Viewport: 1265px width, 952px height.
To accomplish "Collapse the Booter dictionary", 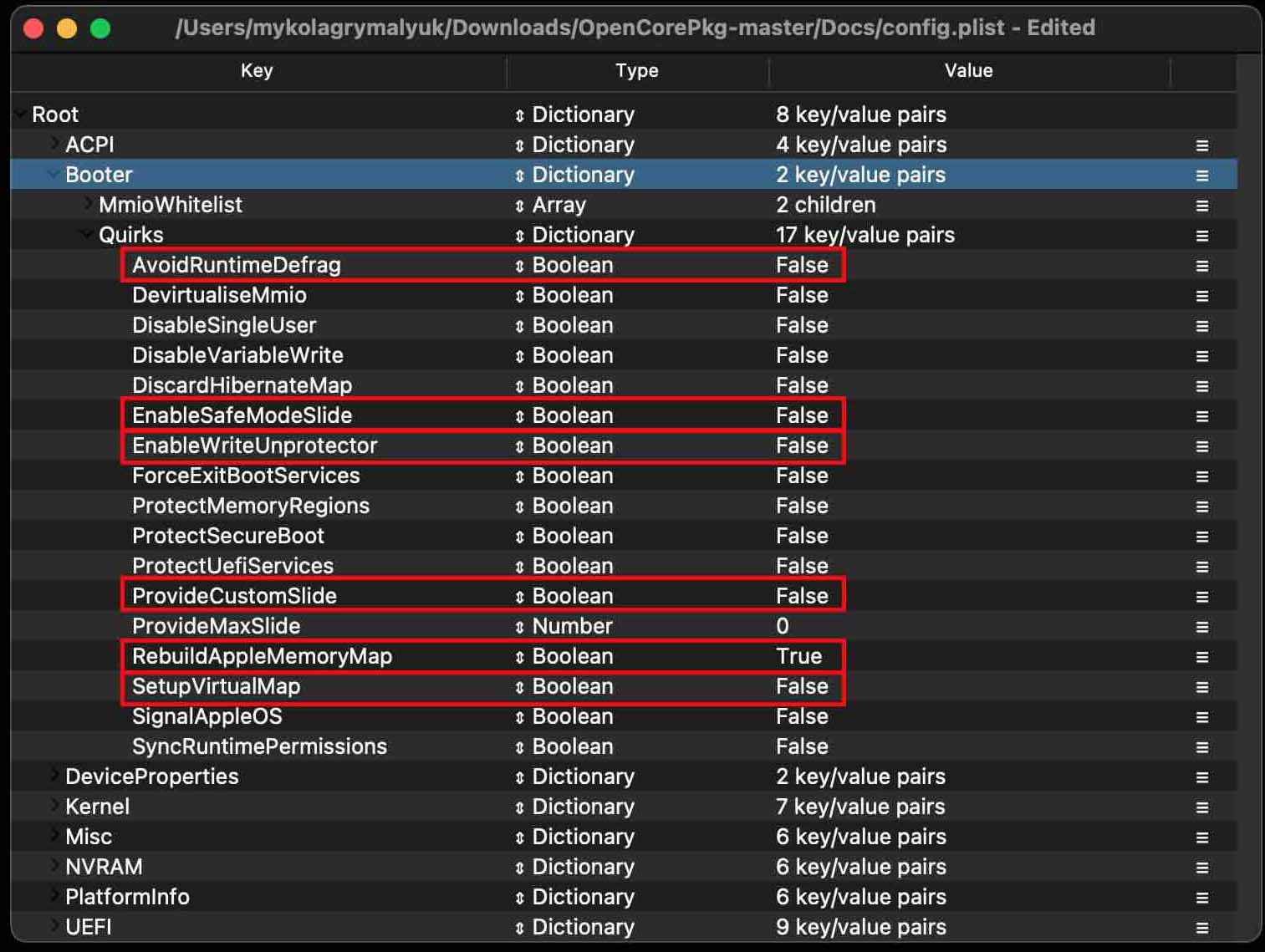I will (54, 174).
